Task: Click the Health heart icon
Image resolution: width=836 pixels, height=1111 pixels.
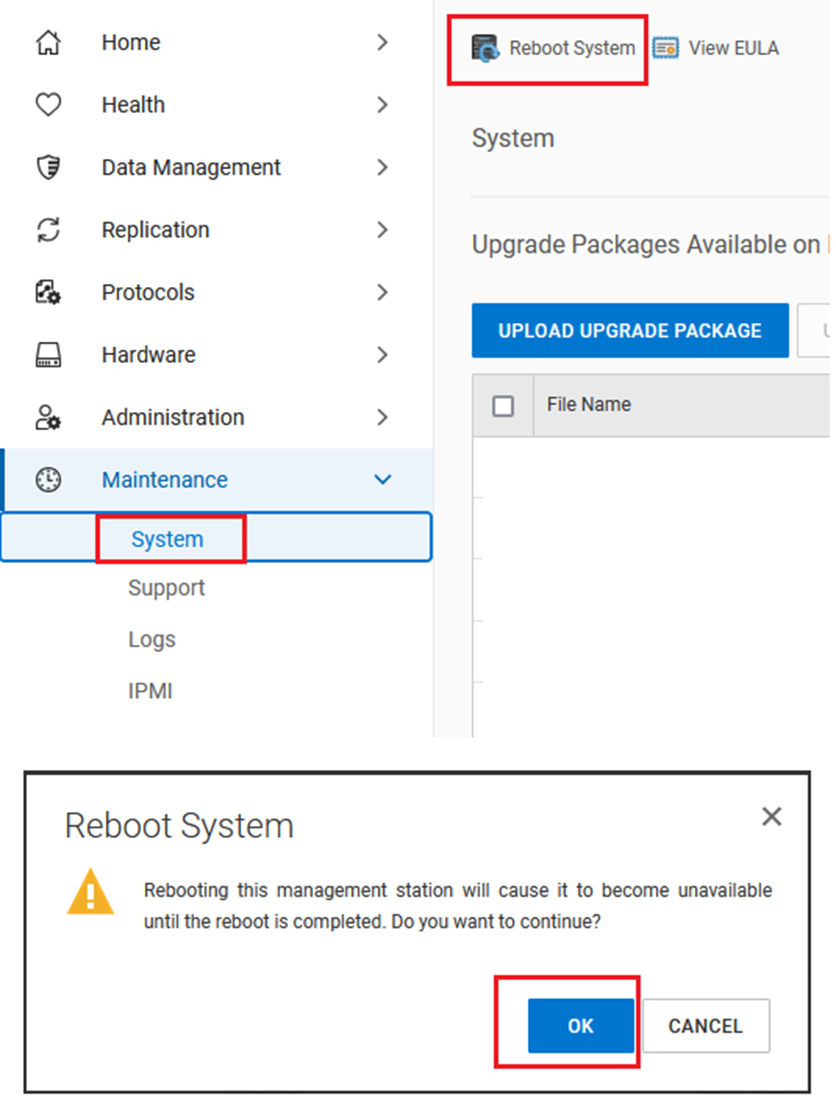Action: pos(48,105)
